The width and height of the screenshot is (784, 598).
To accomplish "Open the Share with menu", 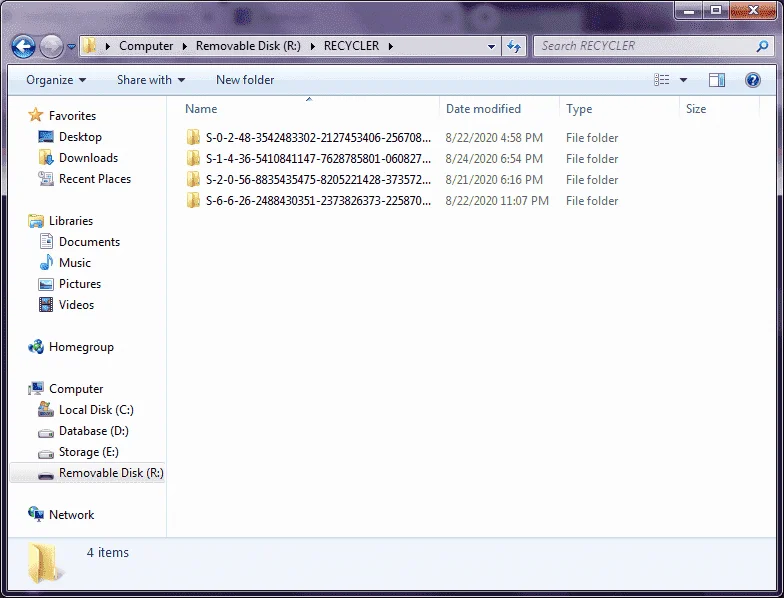I will [x=150, y=80].
